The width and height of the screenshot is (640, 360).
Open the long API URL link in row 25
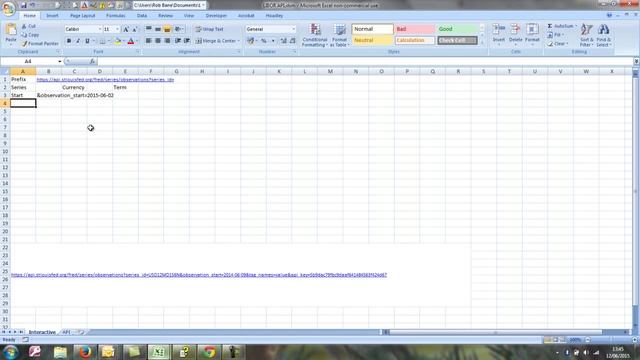[x=199, y=275]
